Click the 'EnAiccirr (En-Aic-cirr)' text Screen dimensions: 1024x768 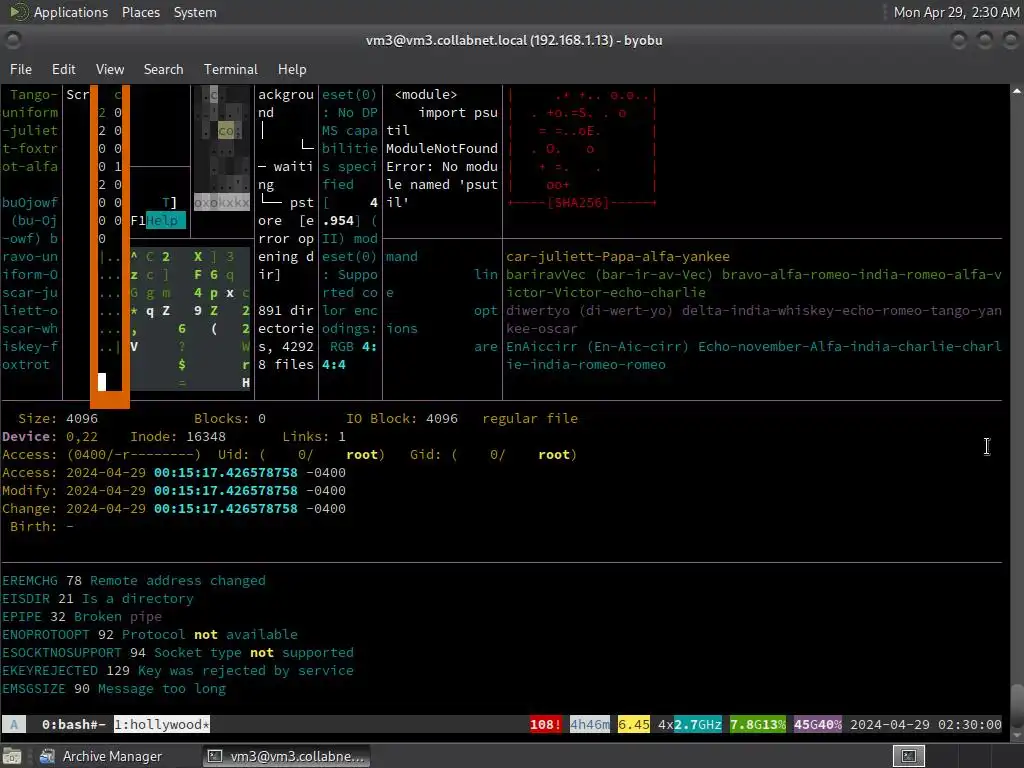pos(598,346)
